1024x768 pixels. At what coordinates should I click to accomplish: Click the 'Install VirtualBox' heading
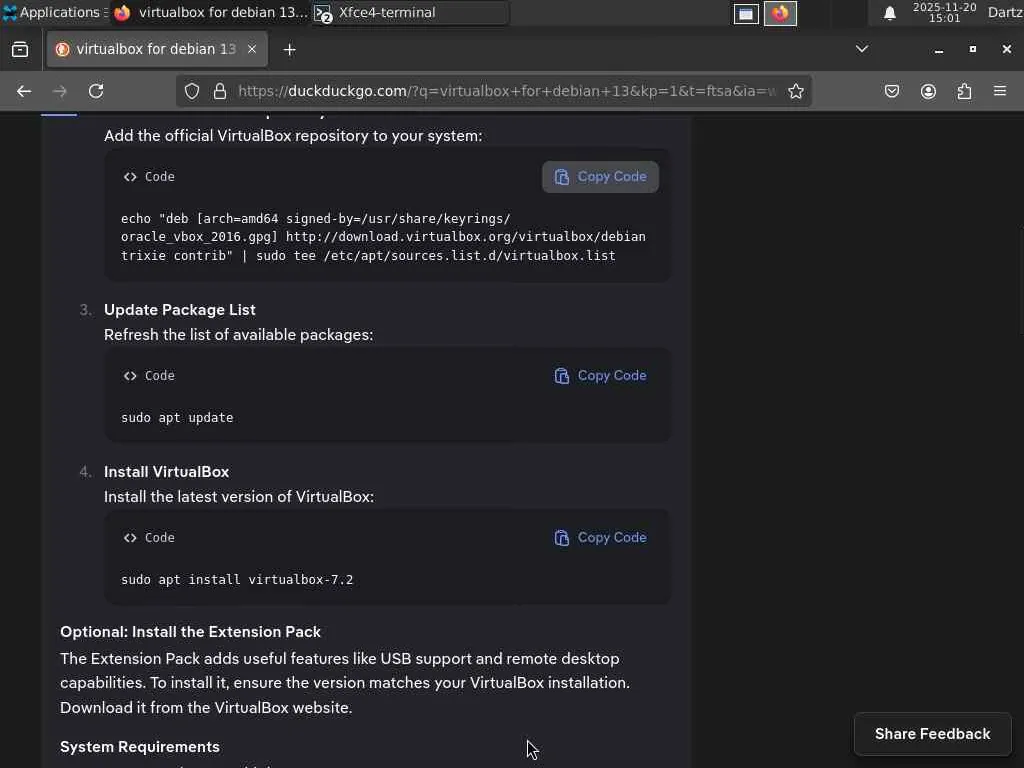point(167,472)
